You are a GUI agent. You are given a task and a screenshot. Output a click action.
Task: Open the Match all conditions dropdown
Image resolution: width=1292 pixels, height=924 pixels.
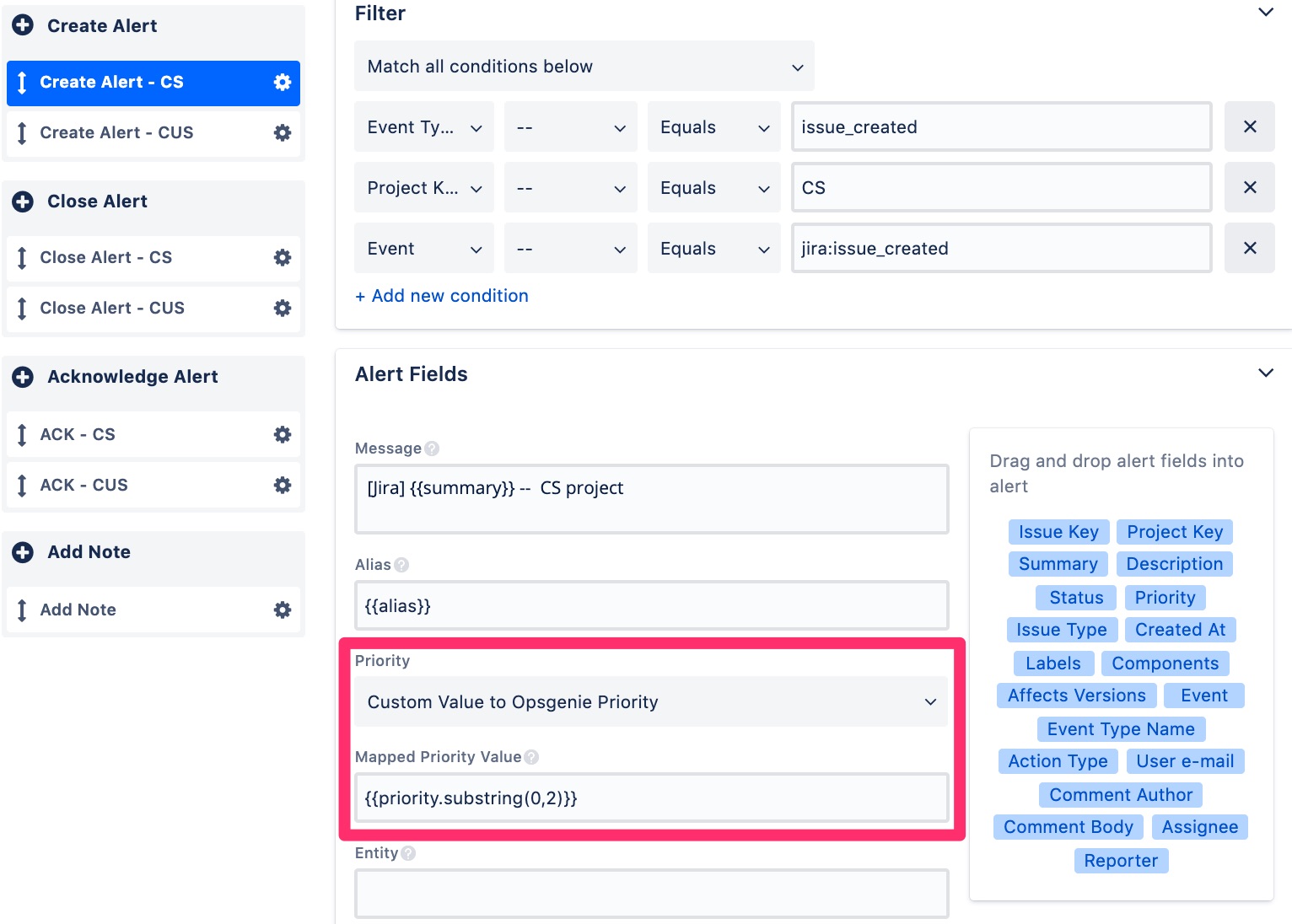click(x=584, y=66)
